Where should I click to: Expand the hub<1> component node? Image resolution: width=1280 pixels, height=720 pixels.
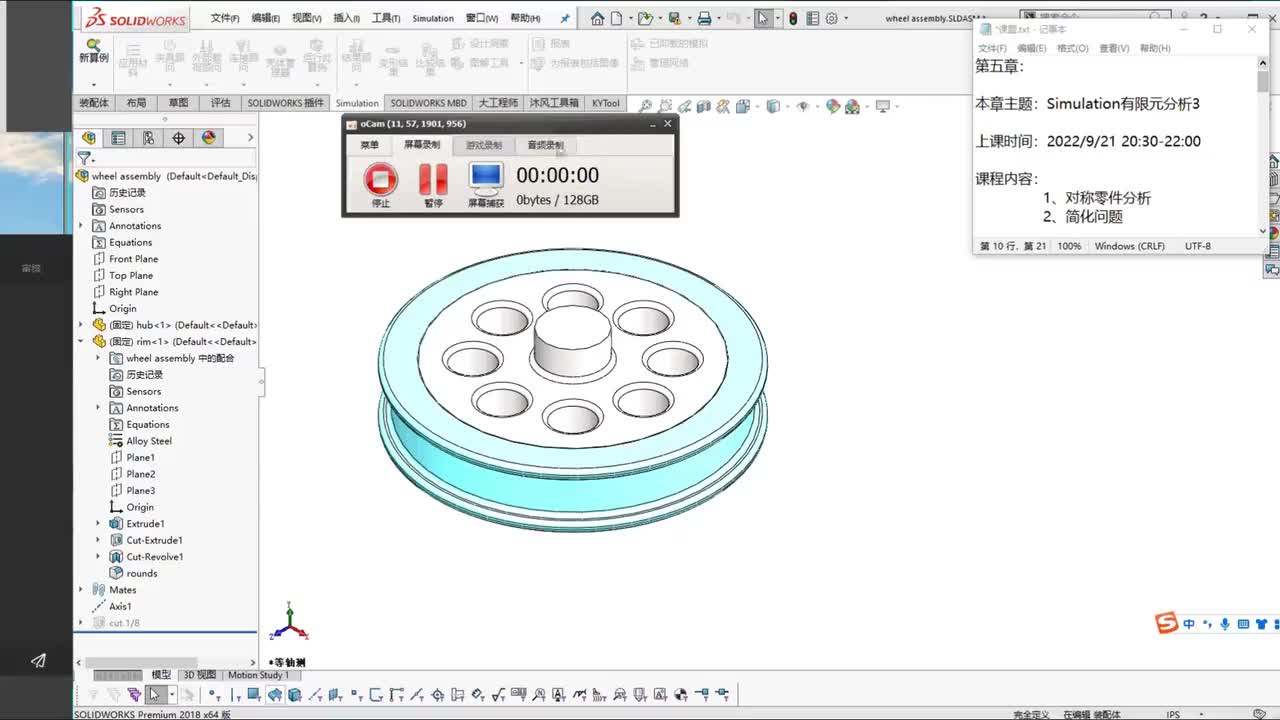81,325
